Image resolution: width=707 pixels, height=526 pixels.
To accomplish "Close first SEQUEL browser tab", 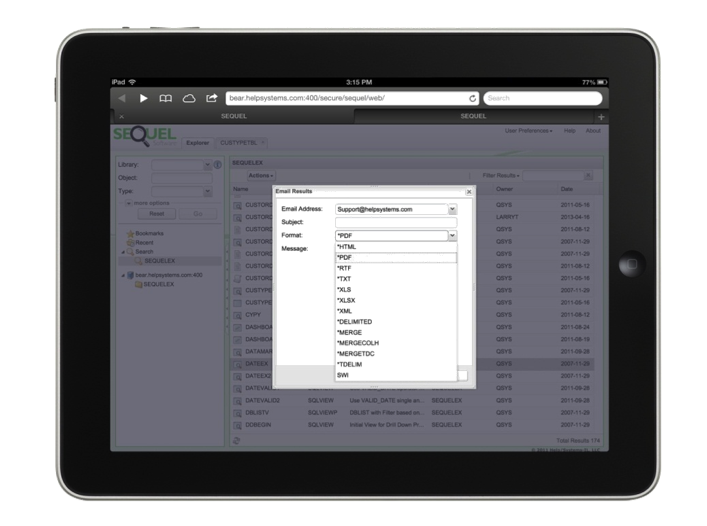I will pyautogui.click(x=122, y=117).
